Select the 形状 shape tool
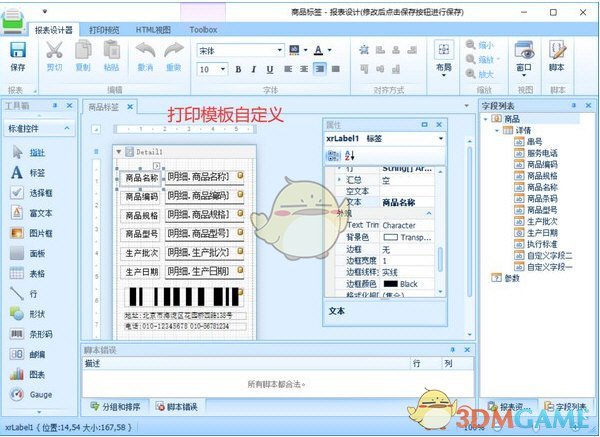 (x=28, y=314)
